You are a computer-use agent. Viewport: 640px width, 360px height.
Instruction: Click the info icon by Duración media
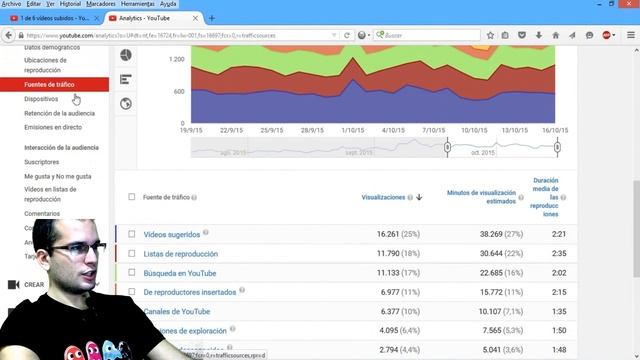(x=563, y=198)
